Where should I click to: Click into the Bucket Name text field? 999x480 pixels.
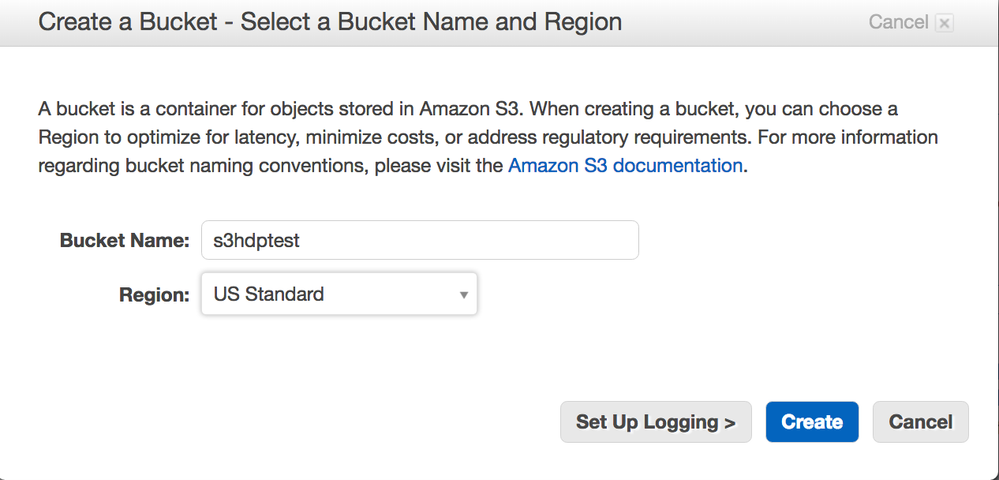pyautogui.click(x=419, y=240)
